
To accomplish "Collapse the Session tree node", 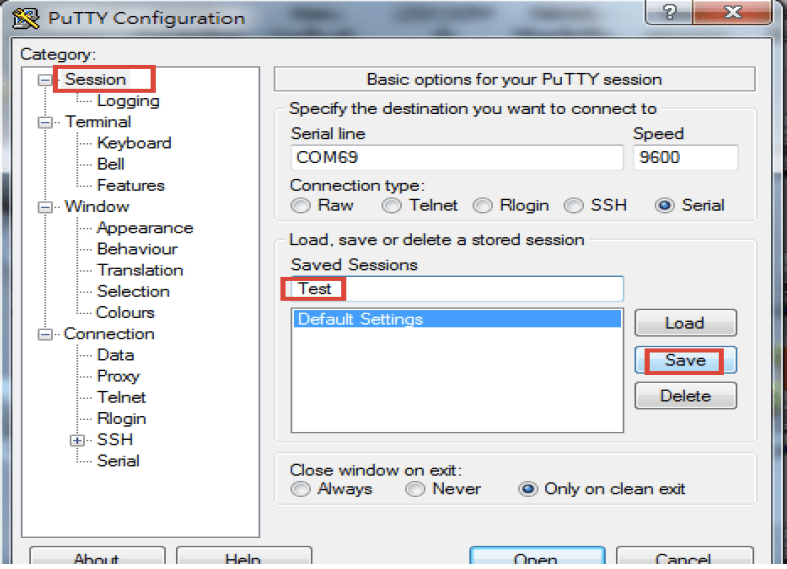I will 45,80.
